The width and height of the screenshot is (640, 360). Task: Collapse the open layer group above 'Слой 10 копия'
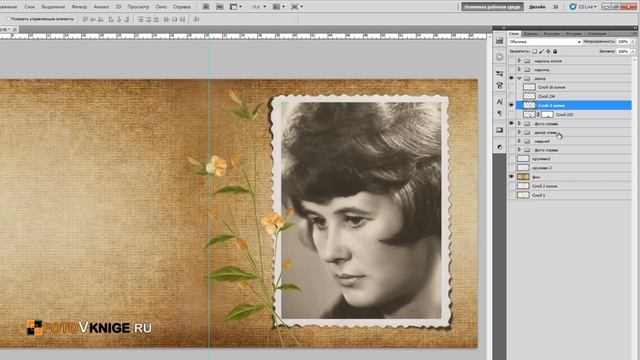tap(520, 78)
